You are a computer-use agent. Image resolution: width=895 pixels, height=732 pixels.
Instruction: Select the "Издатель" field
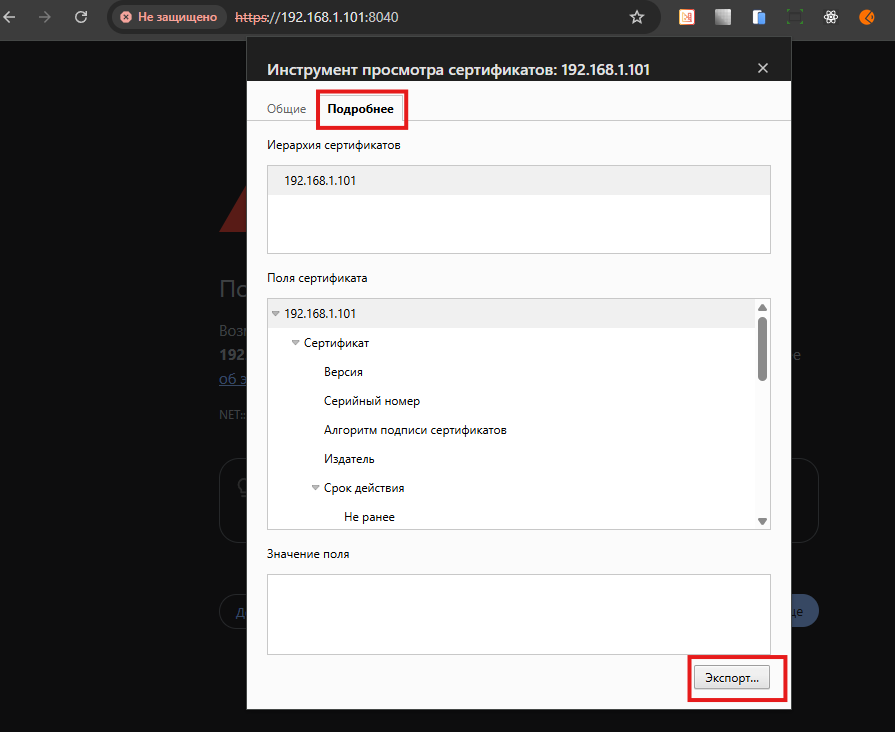[349, 459]
